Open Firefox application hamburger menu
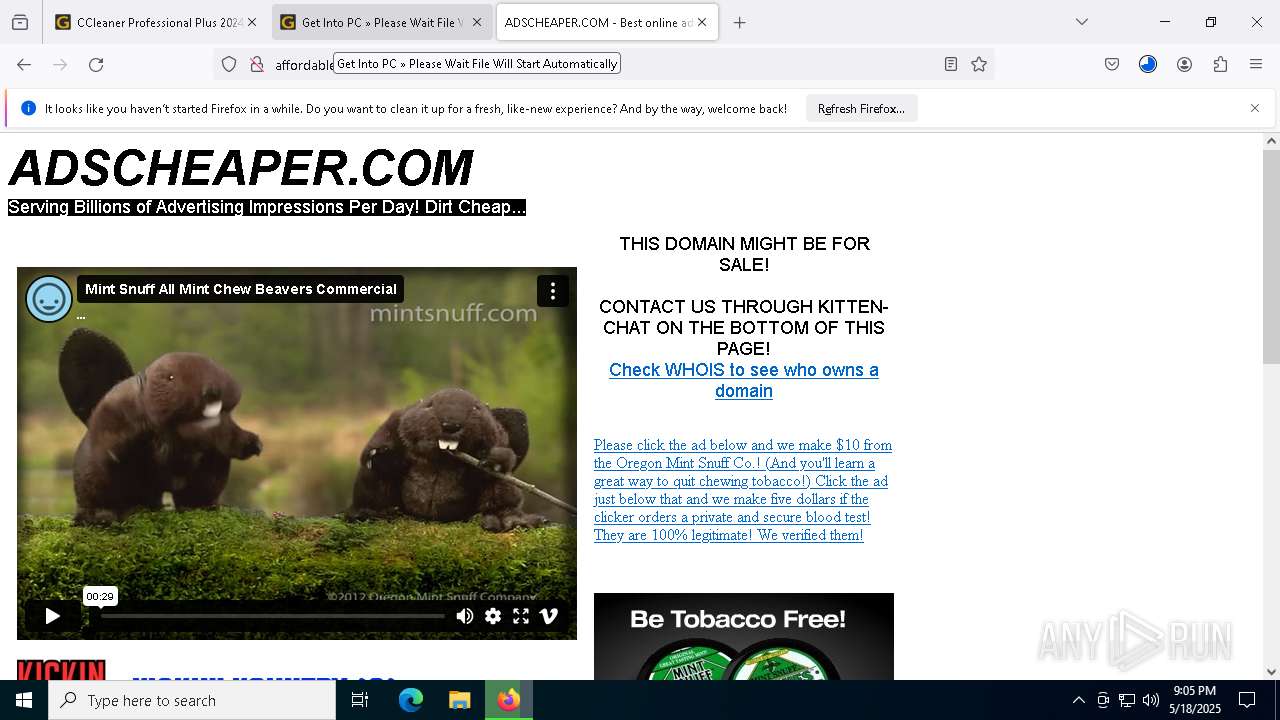This screenshot has height=720, width=1280. pos(1256,64)
